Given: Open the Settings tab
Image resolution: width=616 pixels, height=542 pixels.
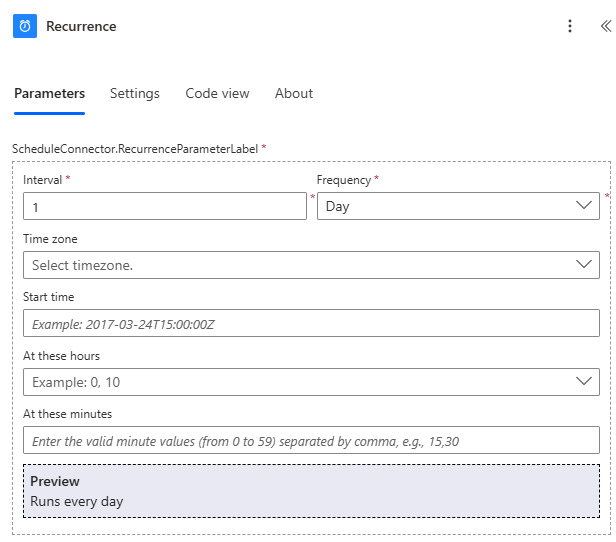Looking at the screenshot, I should point(135,93).
